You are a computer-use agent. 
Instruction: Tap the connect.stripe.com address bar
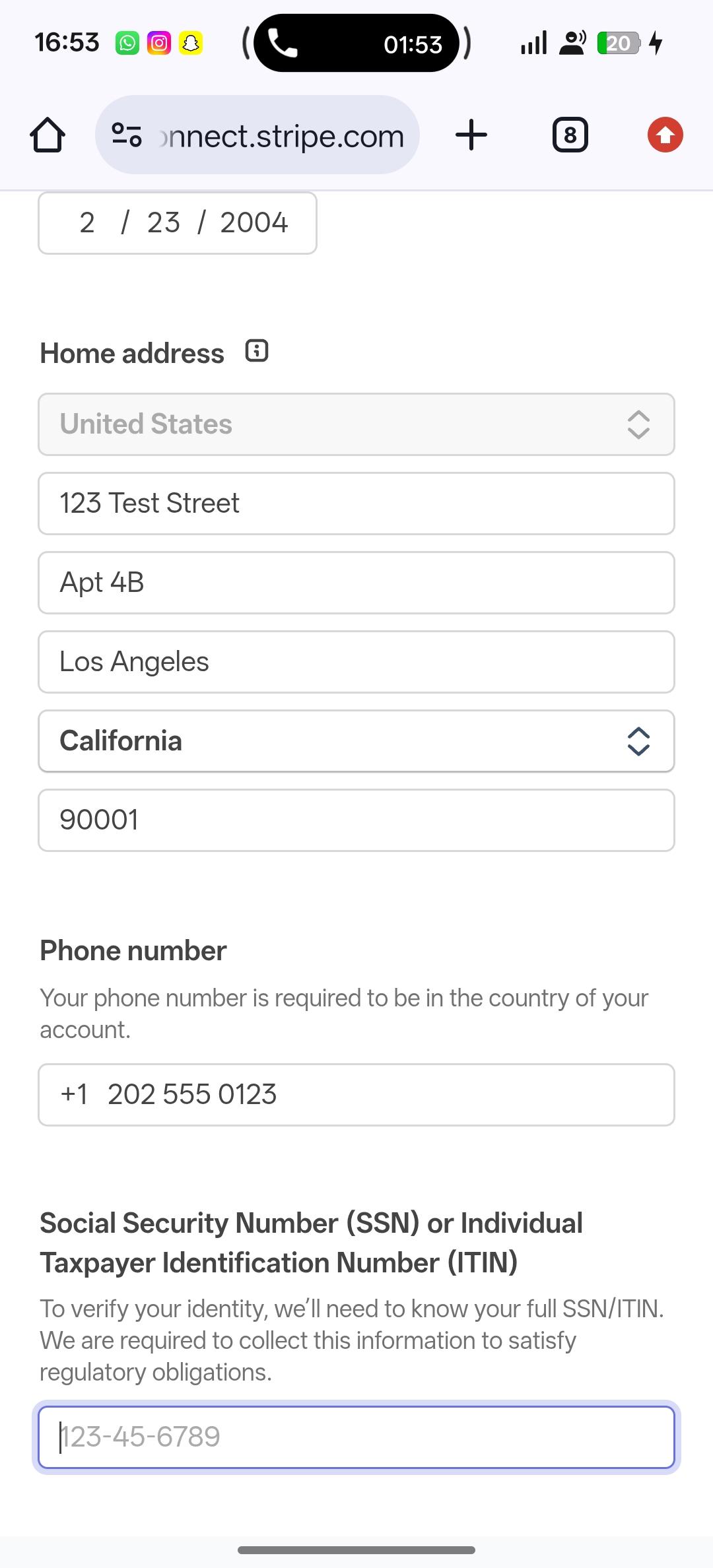pyautogui.click(x=281, y=136)
